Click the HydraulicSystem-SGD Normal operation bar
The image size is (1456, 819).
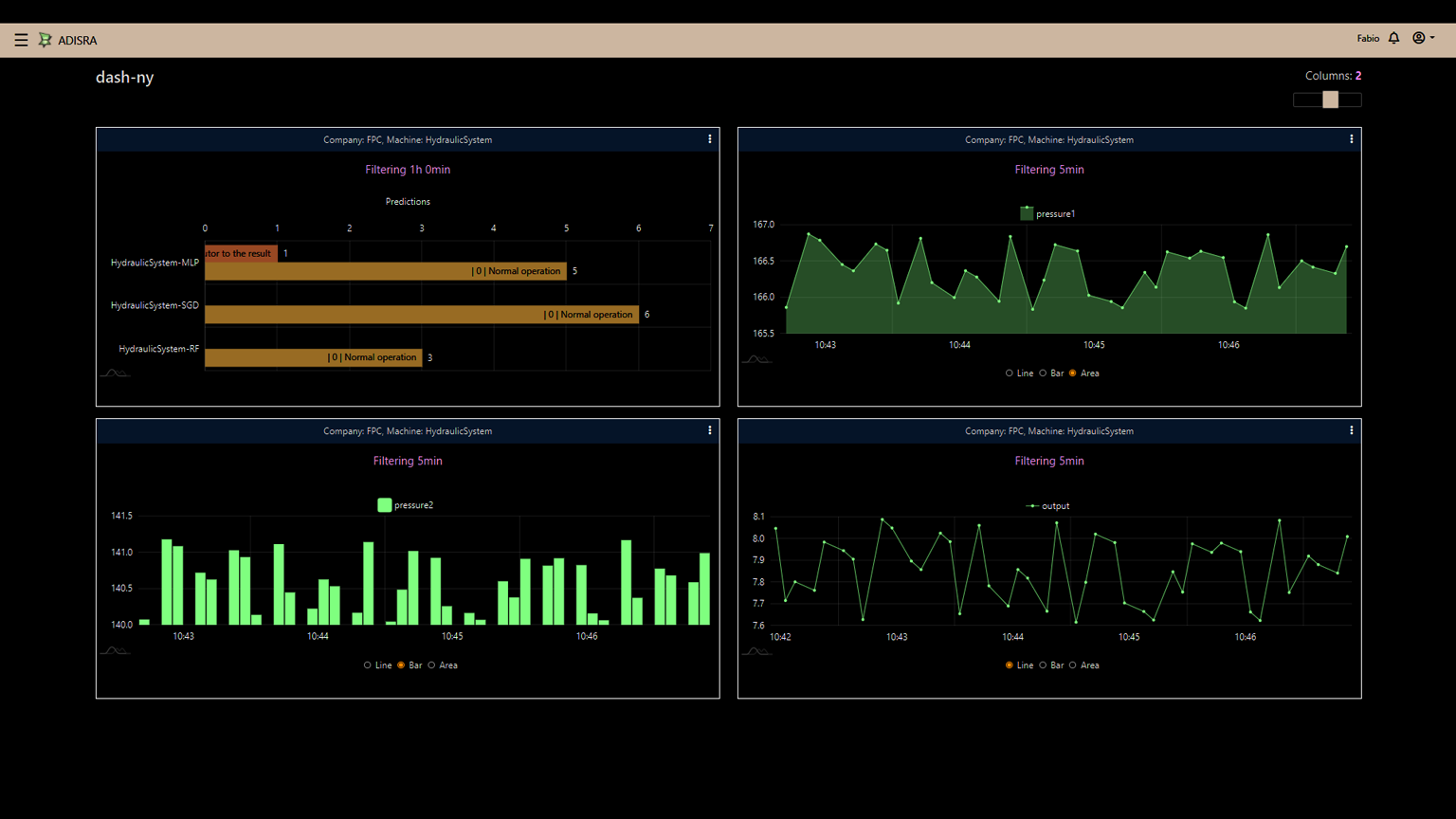[421, 315]
